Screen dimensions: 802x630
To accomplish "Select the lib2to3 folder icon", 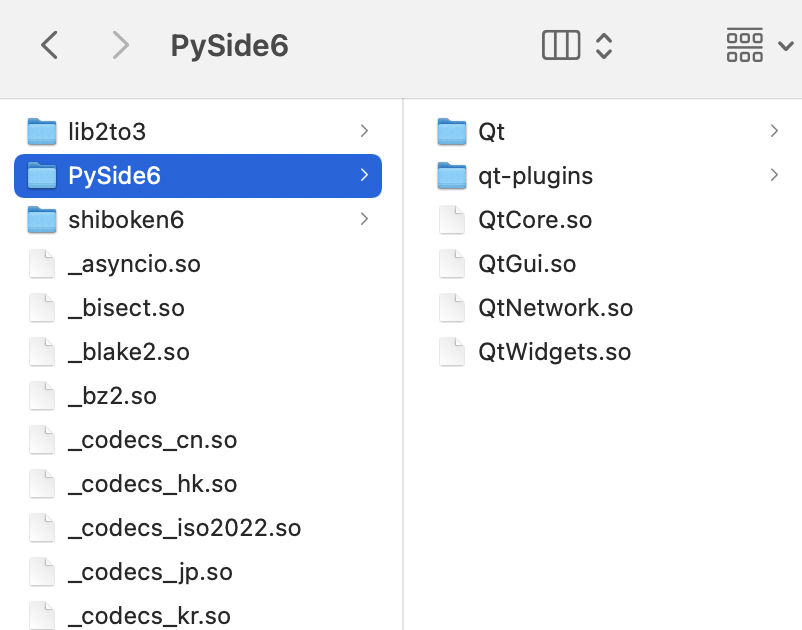I will pyautogui.click(x=42, y=131).
